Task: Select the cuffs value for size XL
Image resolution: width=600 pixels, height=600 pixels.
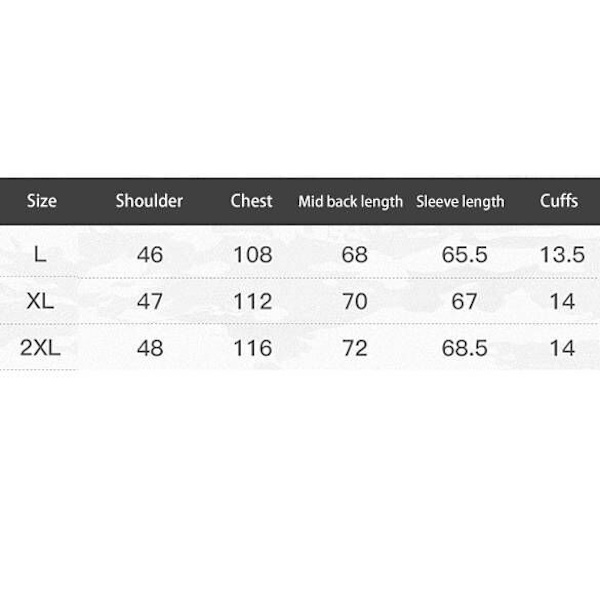Action: point(563,301)
